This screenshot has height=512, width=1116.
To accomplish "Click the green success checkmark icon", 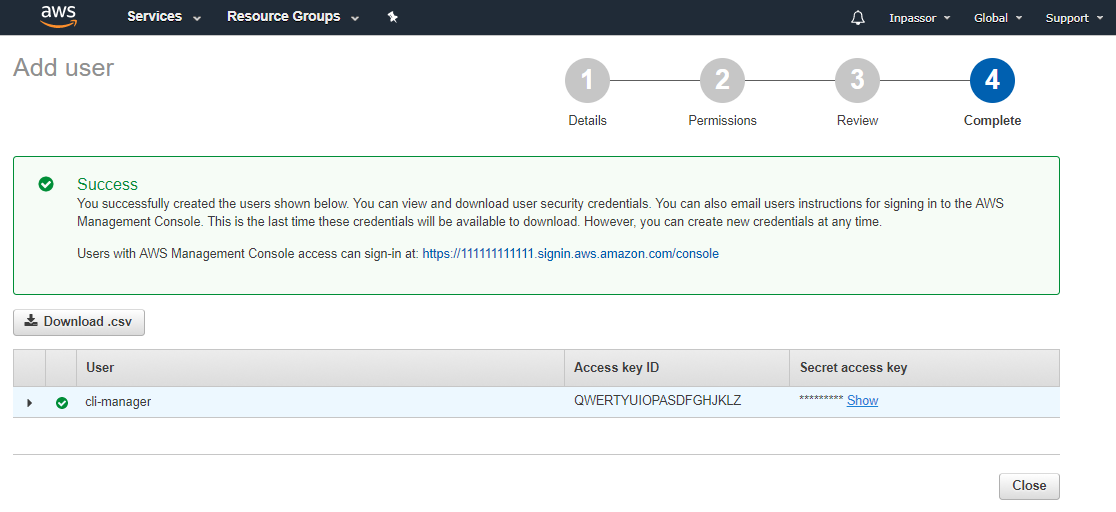I will 46,184.
